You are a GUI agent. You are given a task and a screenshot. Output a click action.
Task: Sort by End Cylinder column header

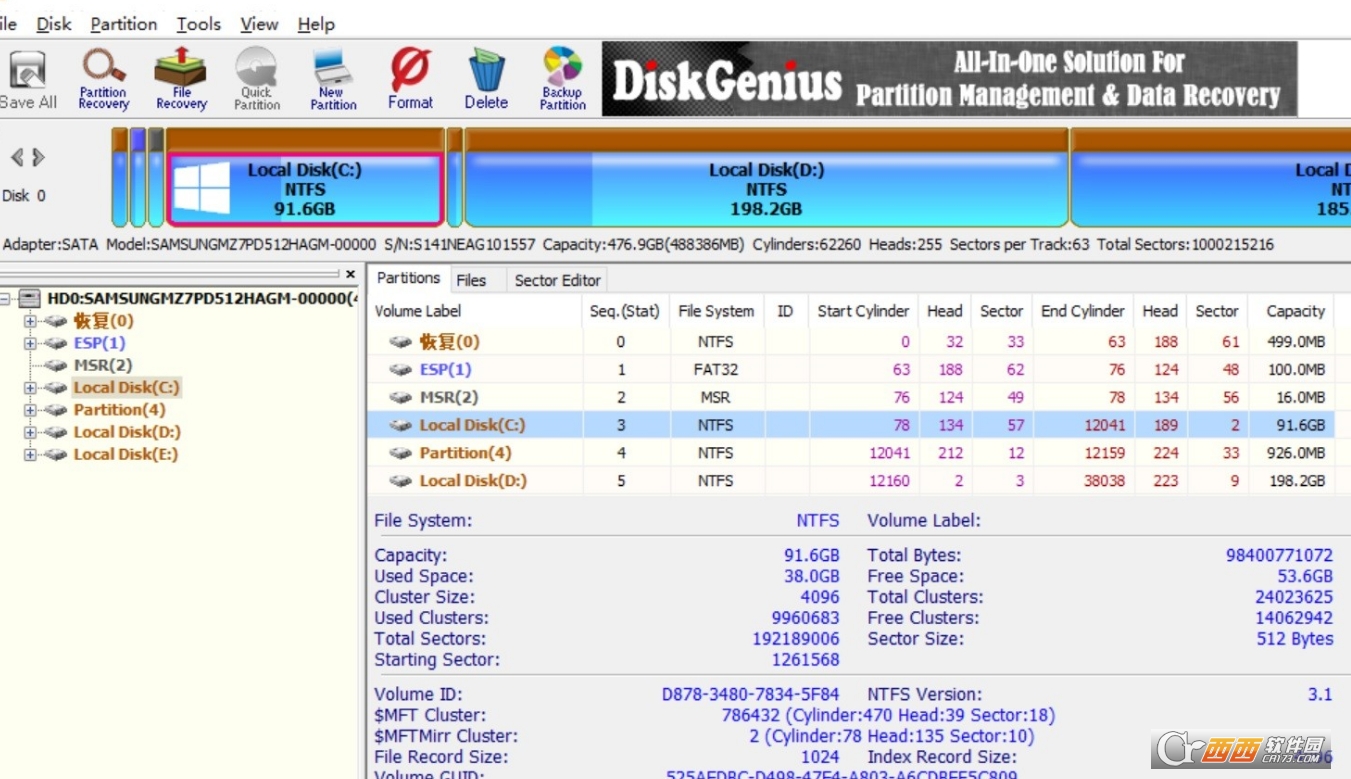coord(1083,311)
